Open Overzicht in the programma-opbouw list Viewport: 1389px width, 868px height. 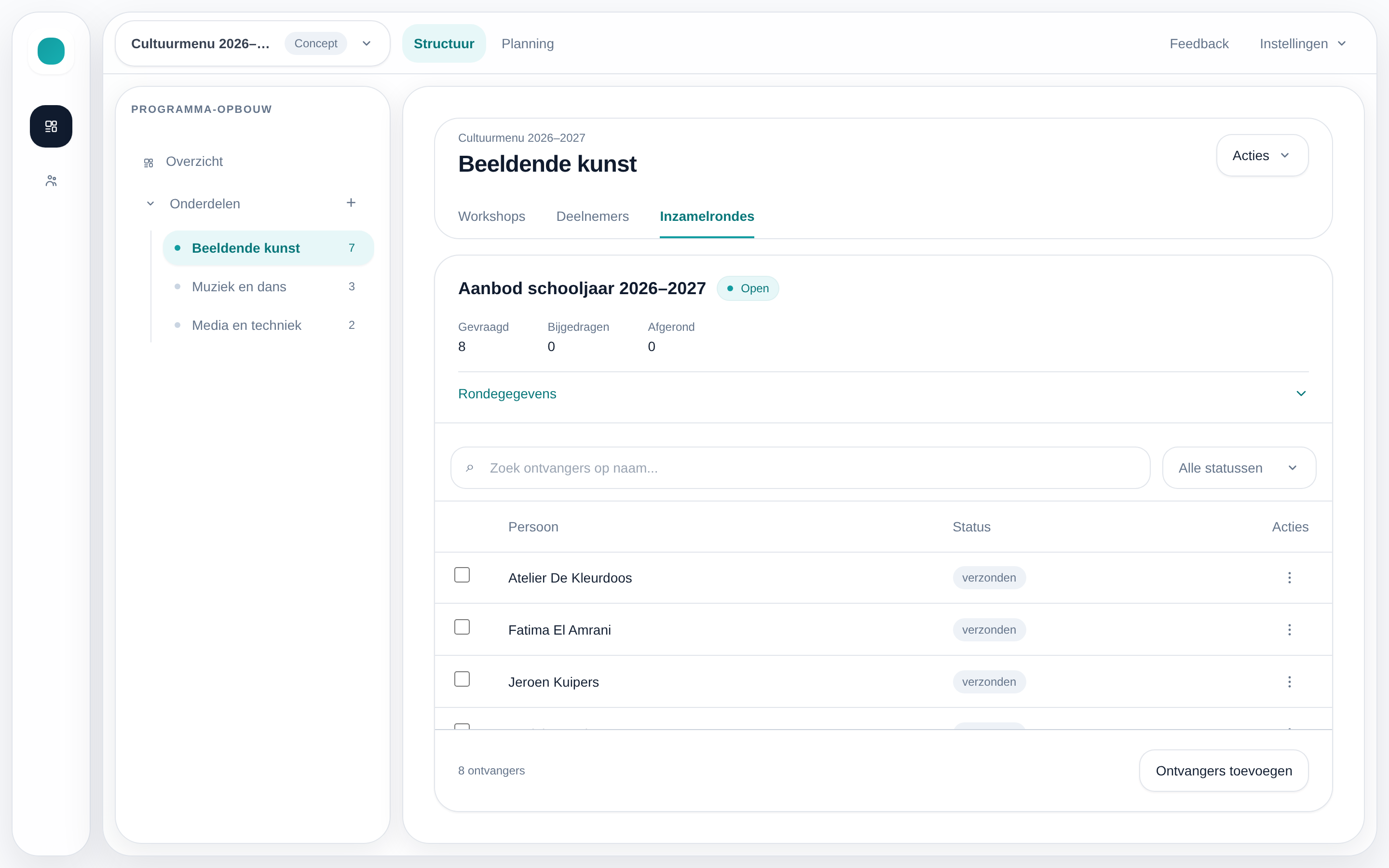click(x=194, y=162)
